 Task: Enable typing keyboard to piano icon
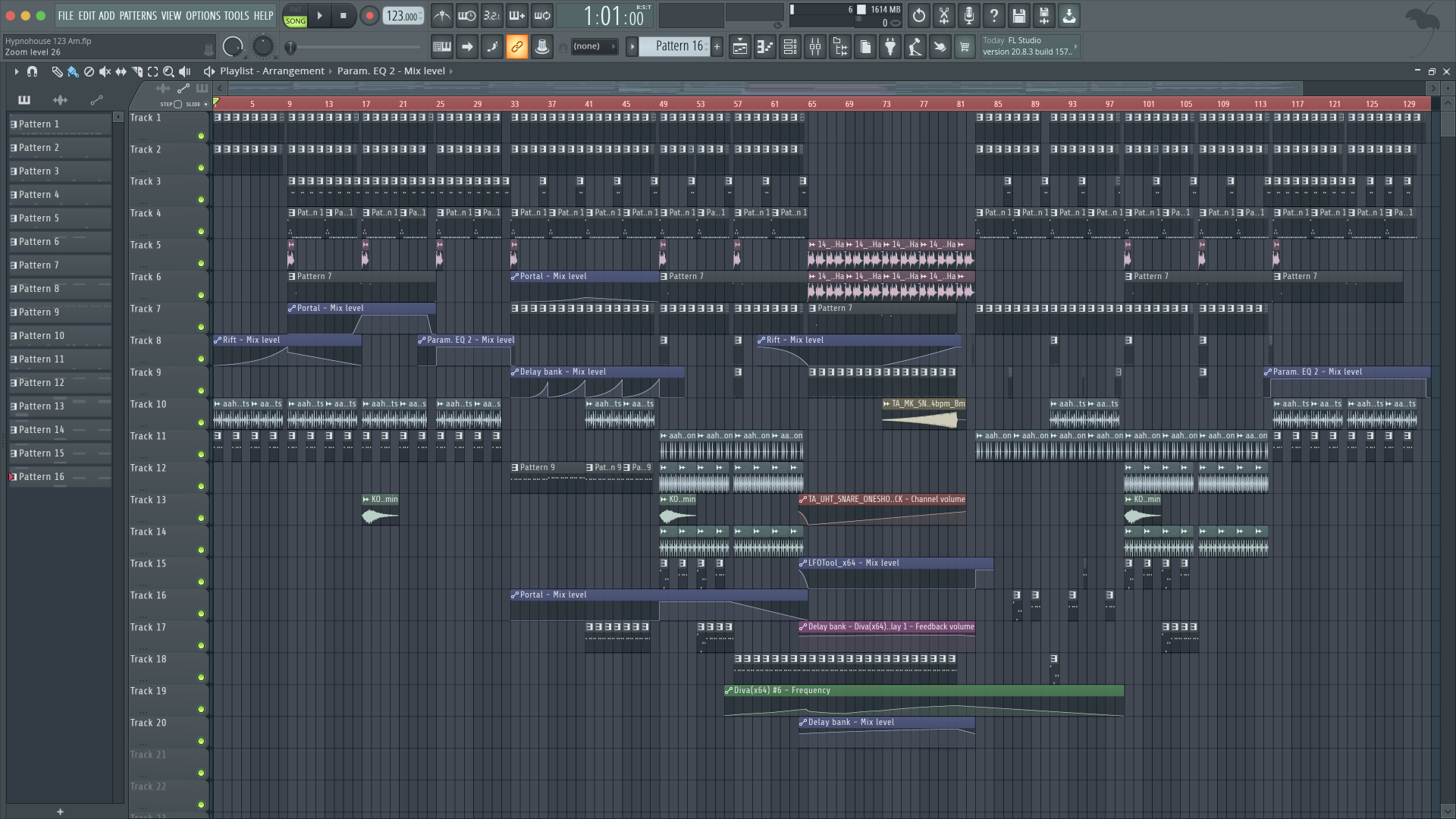point(442,47)
